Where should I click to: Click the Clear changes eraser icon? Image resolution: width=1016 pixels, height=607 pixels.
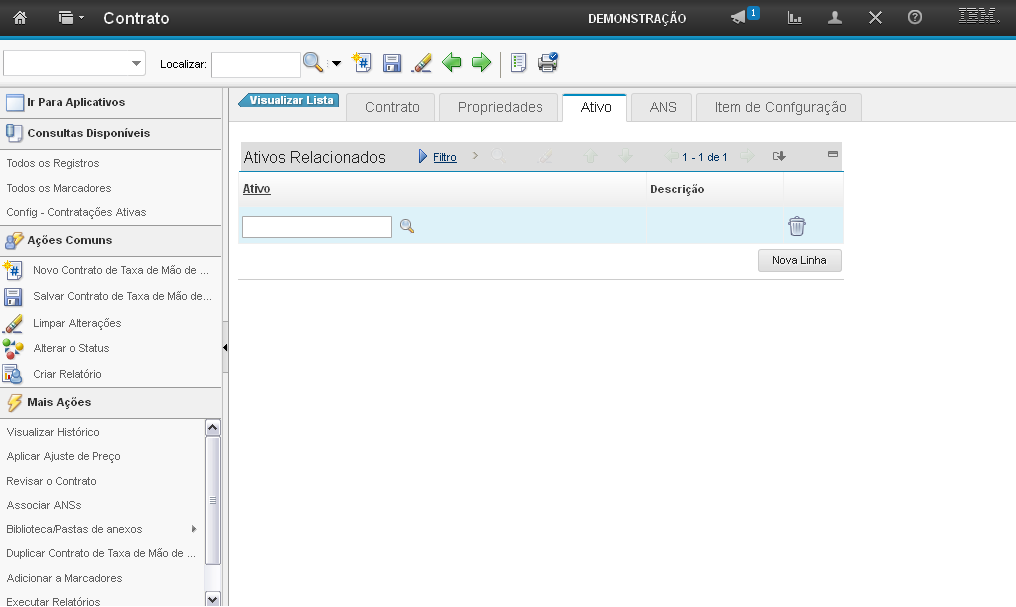coord(422,63)
